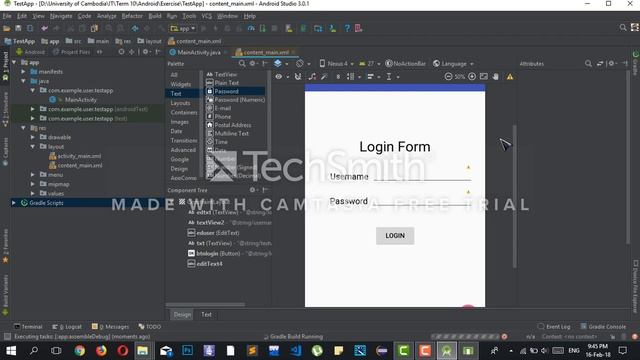
Task: Click the Open folder toolbar icon
Action: [x=7, y=29]
